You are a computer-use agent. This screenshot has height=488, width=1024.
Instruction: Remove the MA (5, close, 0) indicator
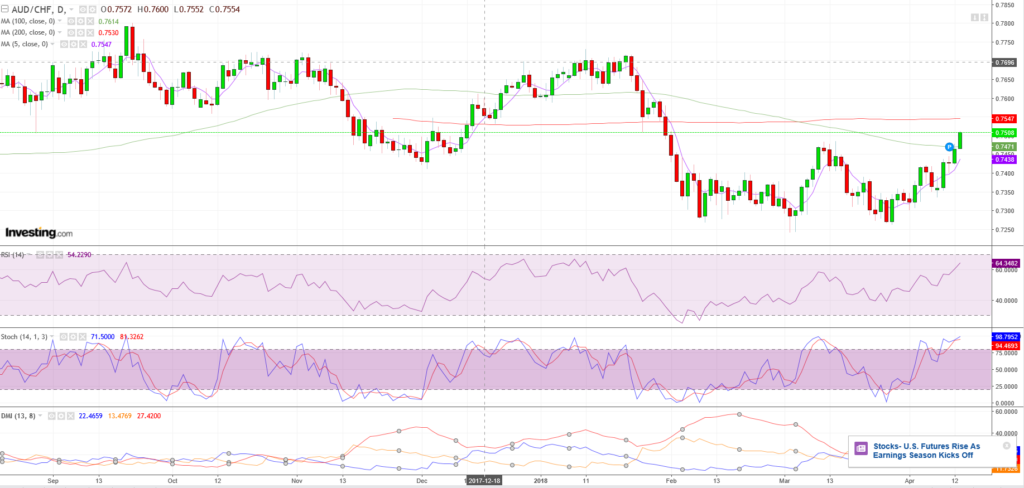click(x=83, y=44)
